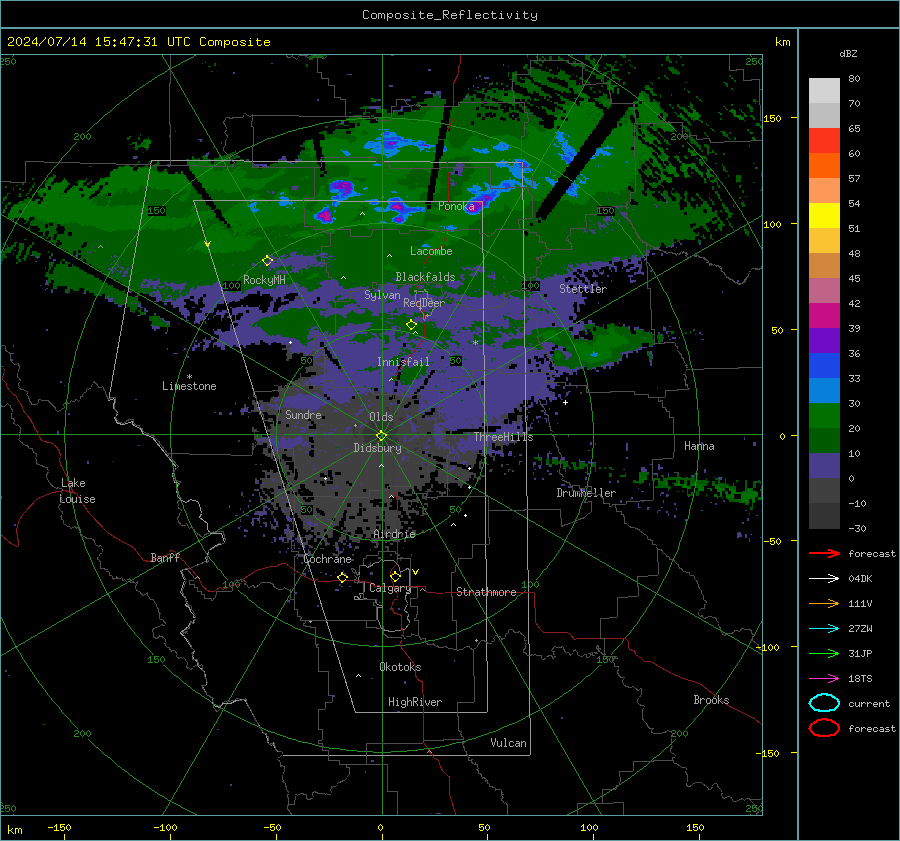The width and height of the screenshot is (900, 841).
Task: Click the RockyMH label
Action: point(264,280)
